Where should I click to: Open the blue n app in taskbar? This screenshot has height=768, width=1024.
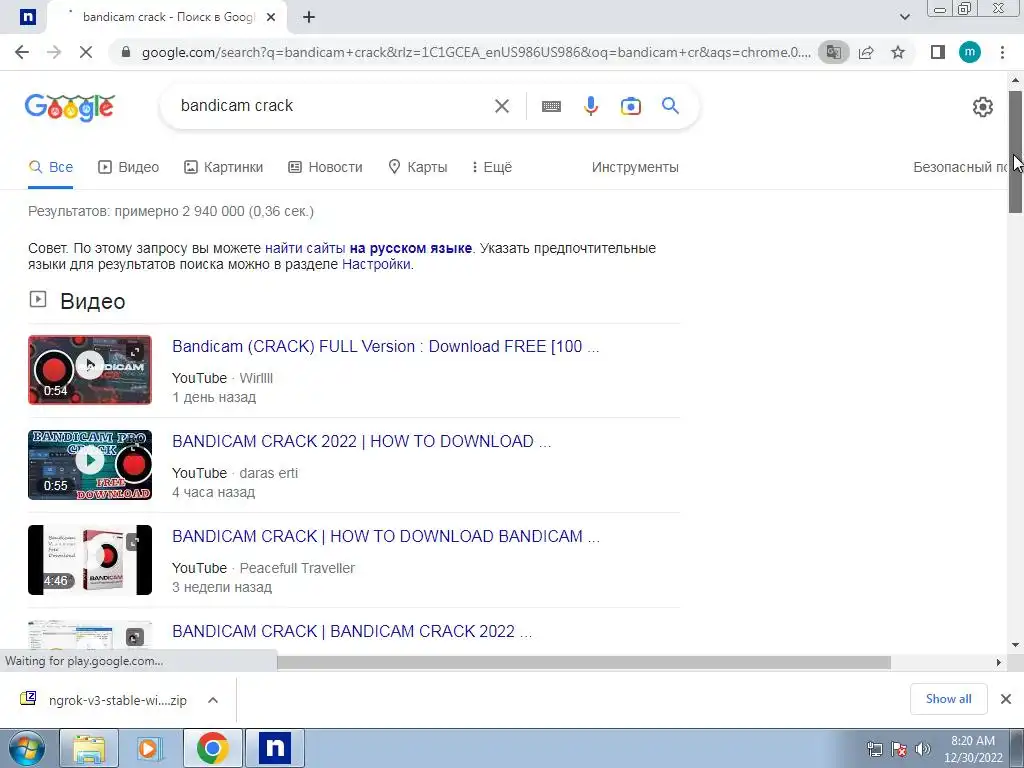click(275, 748)
